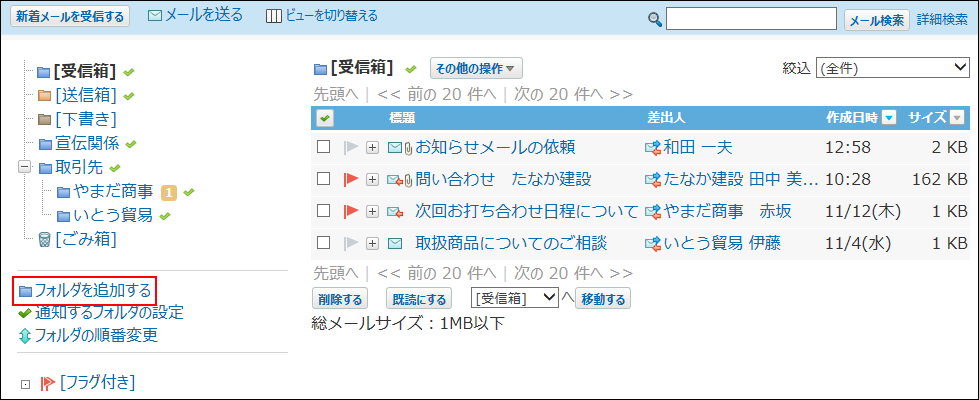Image resolution: width=979 pixels, height=400 pixels.
Task: Expand the 次回お打ち合わせ日程について row plus box
Action: [x=372, y=212]
